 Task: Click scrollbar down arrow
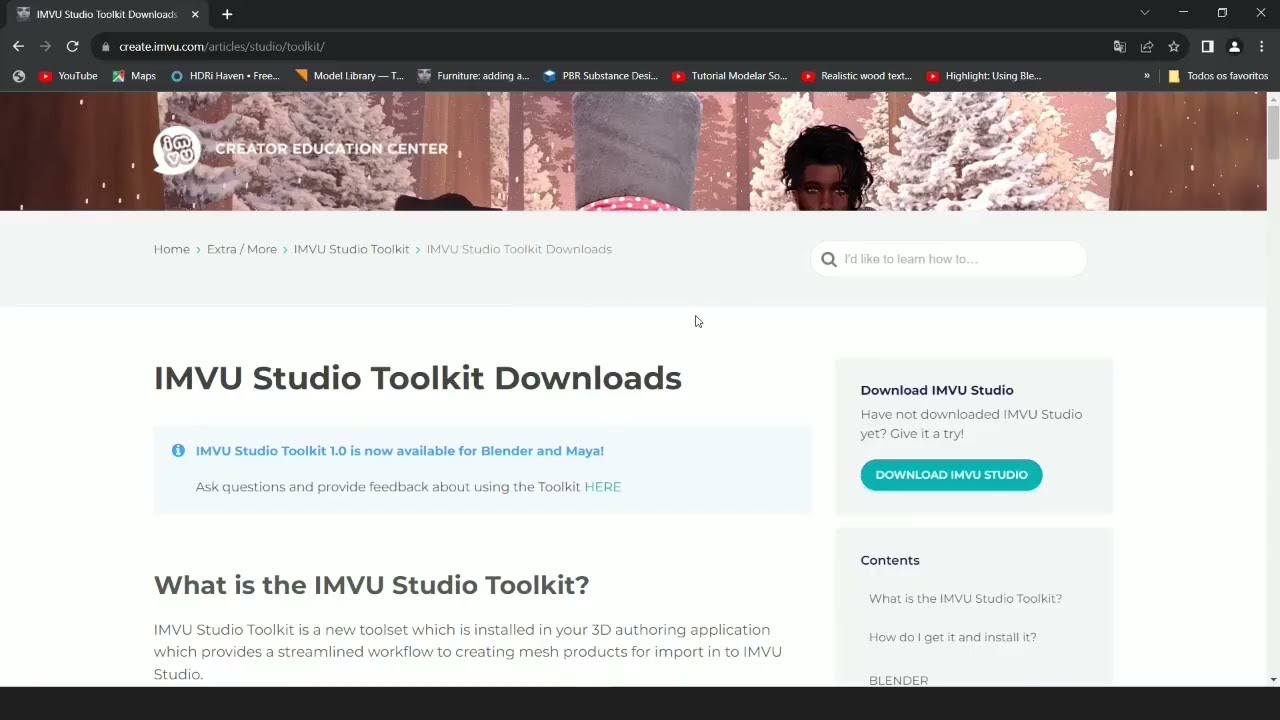click(1273, 680)
